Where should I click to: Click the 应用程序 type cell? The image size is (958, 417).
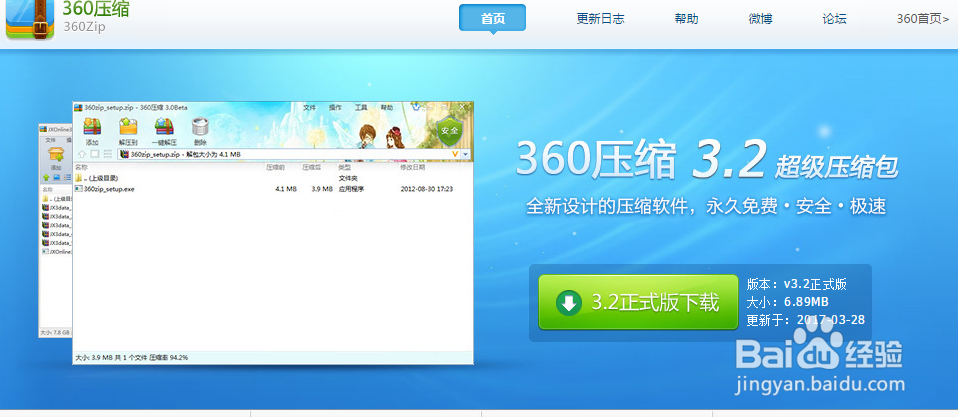pos(351,189)
